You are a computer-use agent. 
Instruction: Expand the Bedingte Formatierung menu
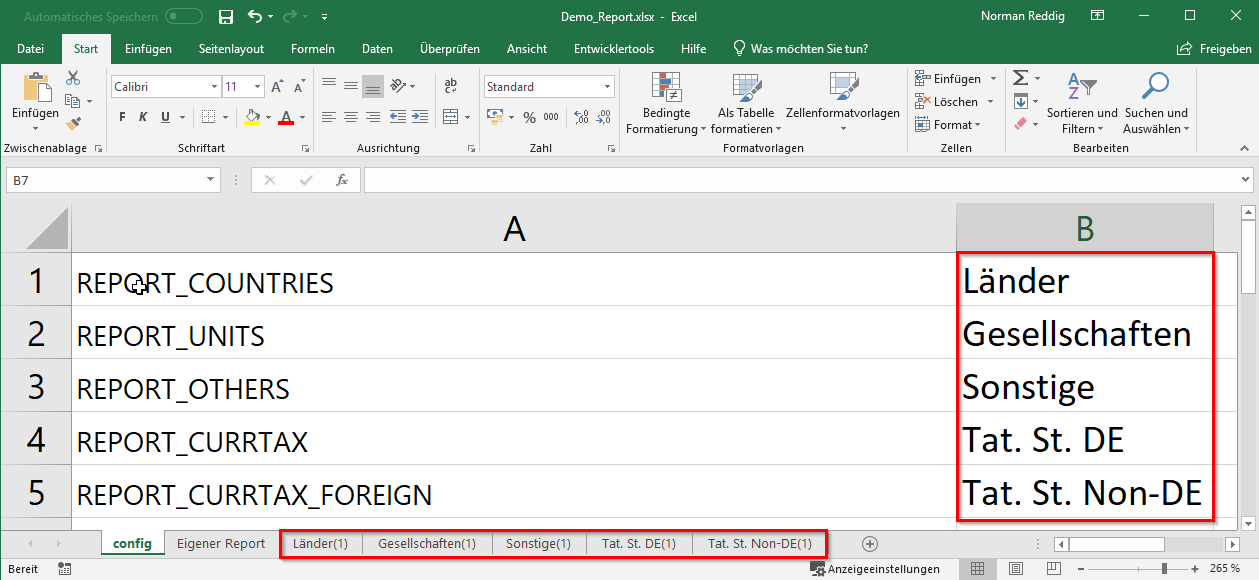(x=666, y=103)
